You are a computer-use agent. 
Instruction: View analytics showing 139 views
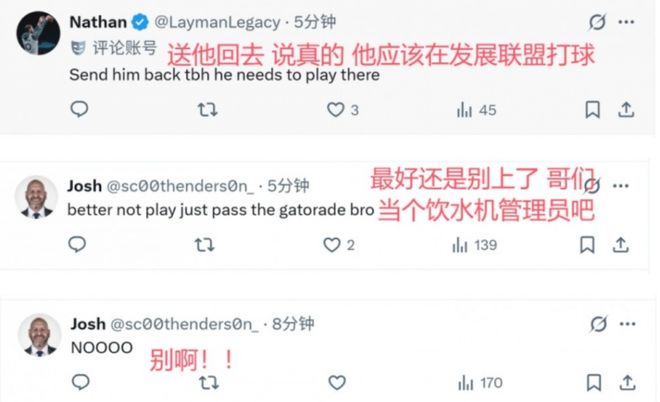pos(474,245)
